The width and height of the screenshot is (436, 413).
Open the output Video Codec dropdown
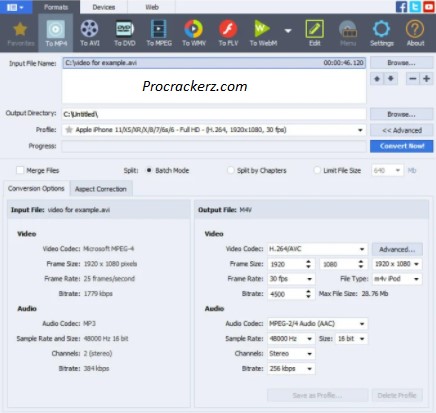click(x=318, y=249)
